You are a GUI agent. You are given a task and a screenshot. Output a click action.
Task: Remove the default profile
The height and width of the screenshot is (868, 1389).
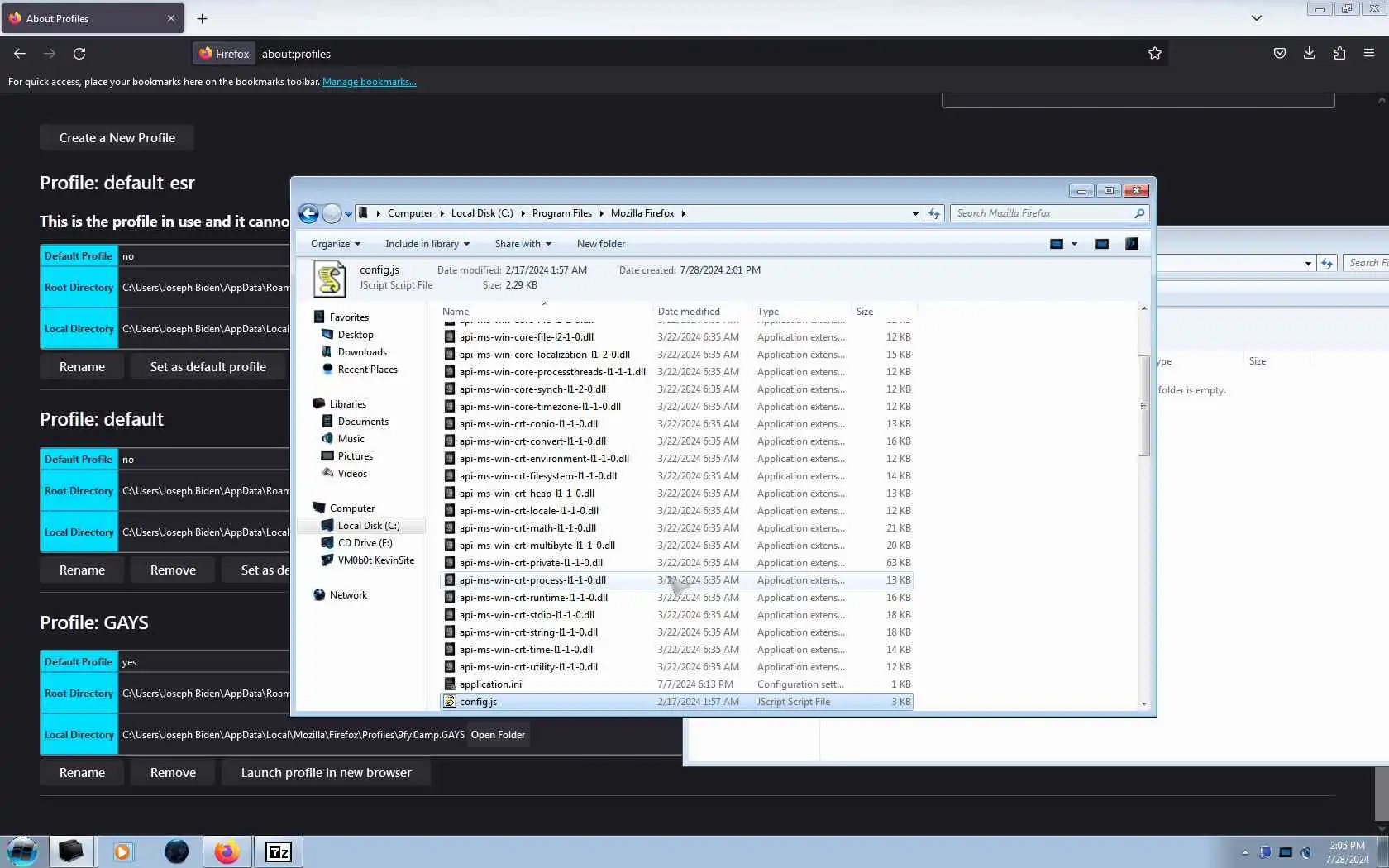click(173, 570)
